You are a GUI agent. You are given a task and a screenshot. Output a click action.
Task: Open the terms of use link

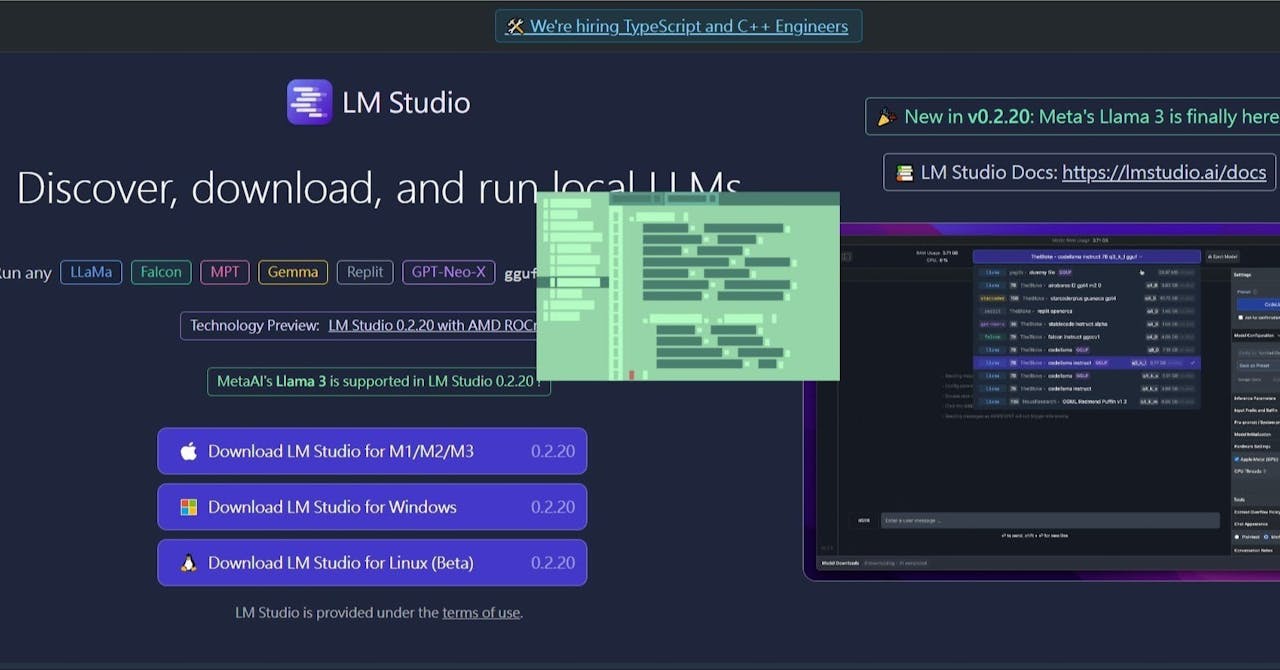(x=481, y=612)
